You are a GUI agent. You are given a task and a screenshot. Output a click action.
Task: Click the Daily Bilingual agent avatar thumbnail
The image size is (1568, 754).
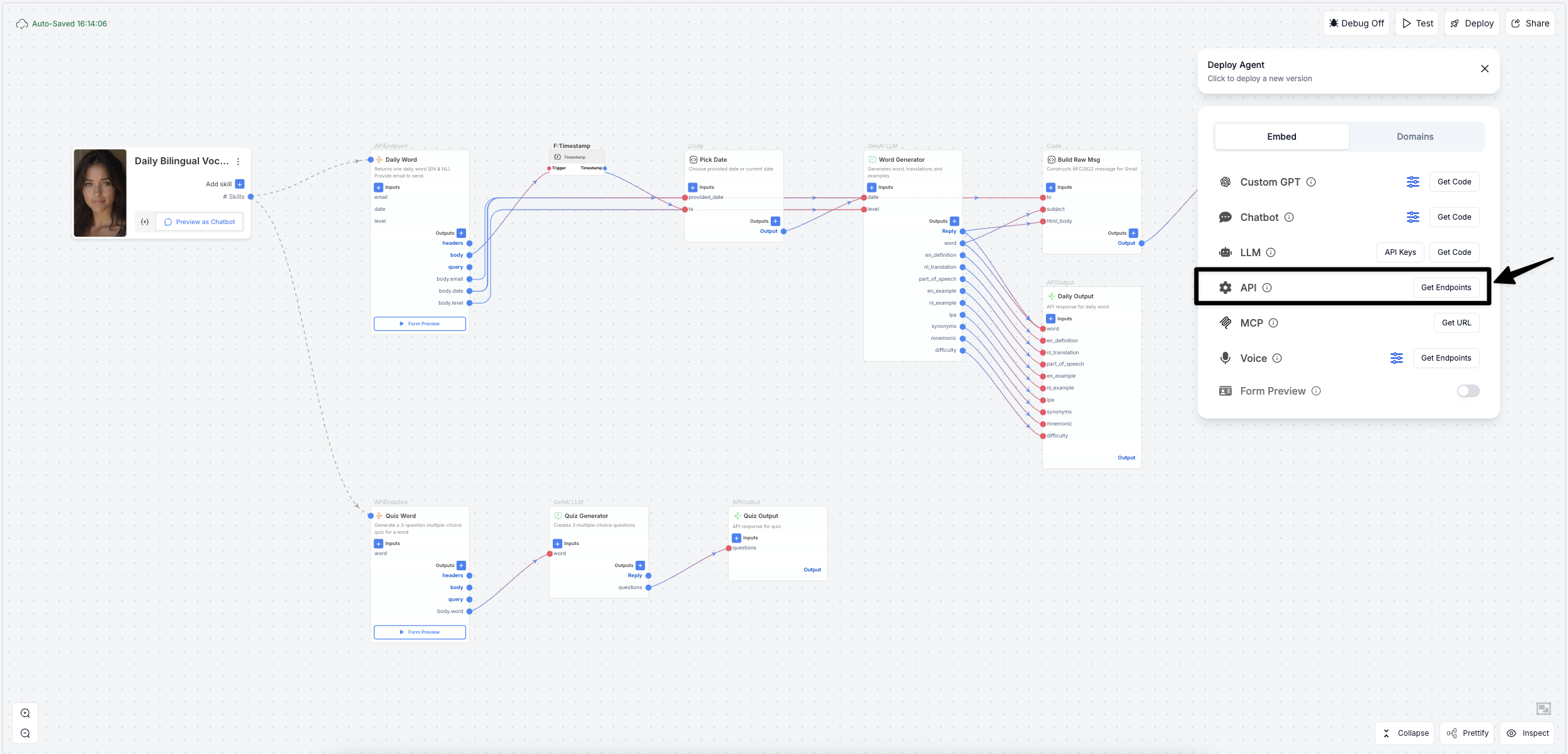(99, 193)
